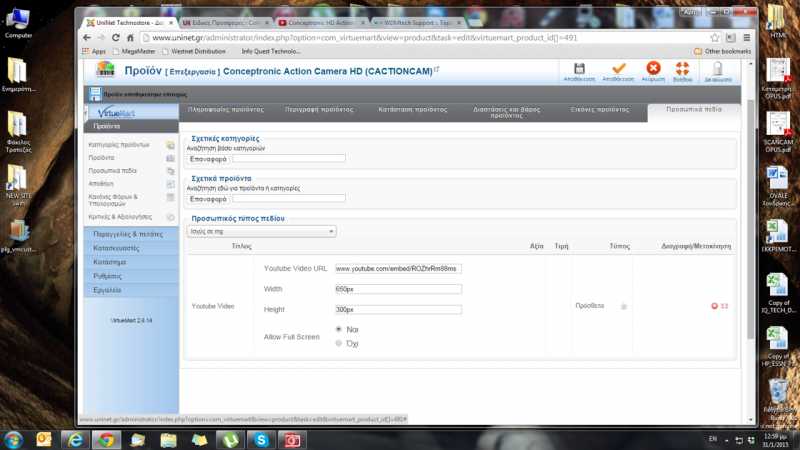The height and width of the screenshot is (450, 800).
Task: Open MegaMaster bookmark
Action: tap(134, 52)
